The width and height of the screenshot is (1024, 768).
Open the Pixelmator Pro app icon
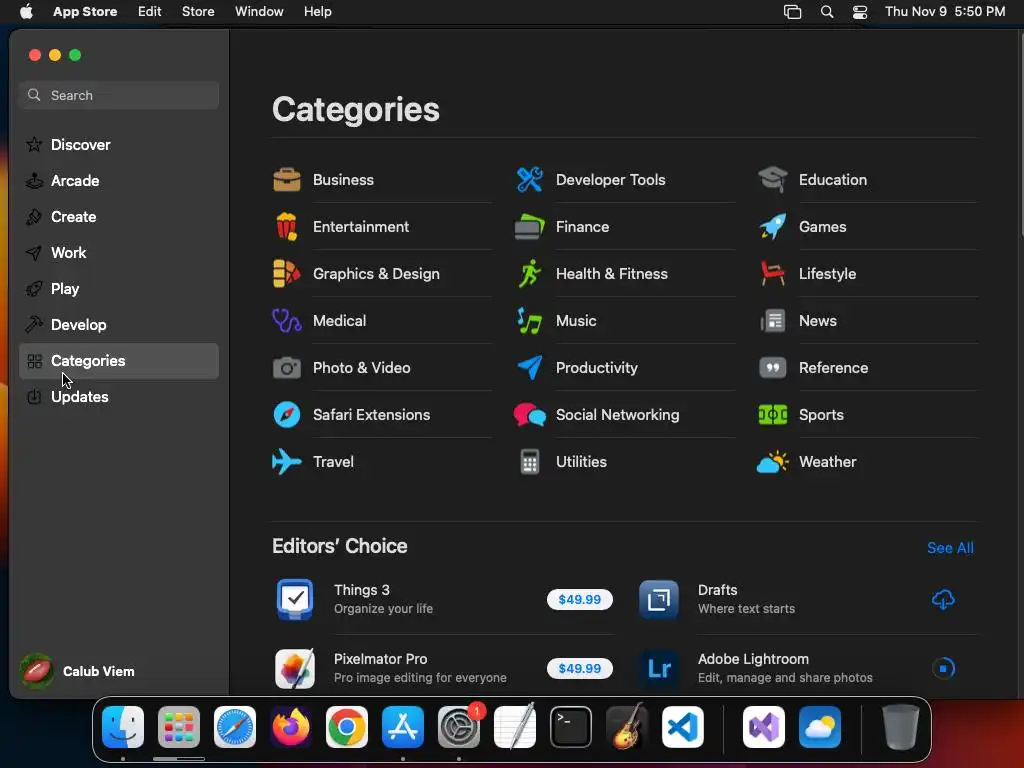[295, 668]
